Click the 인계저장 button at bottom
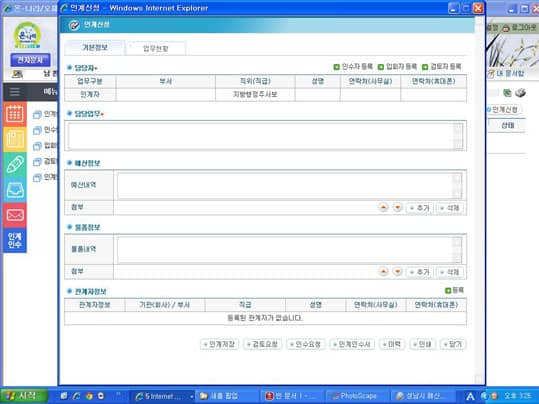Viewport: 539px width, 404px height. pos(219,344)
